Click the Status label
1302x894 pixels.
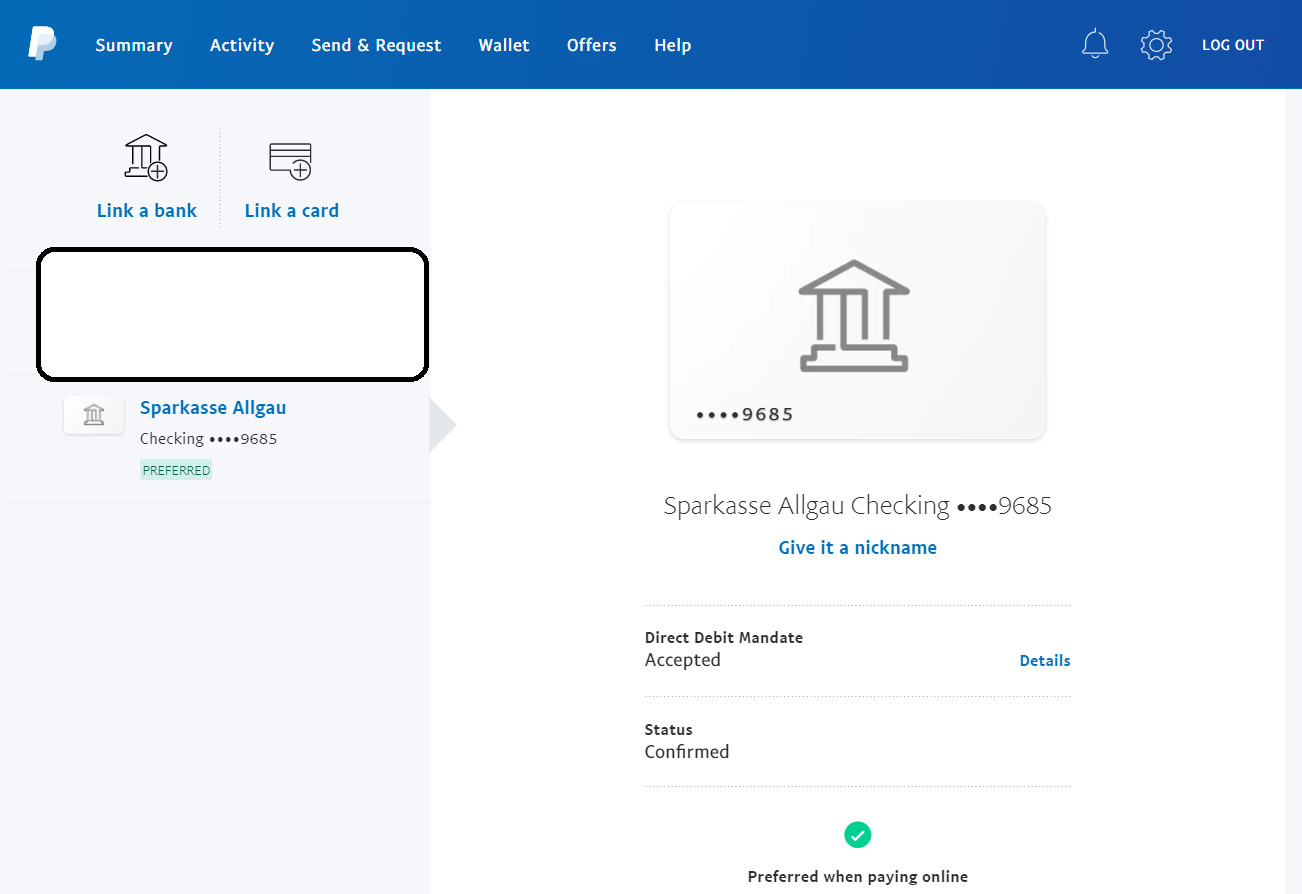click(669, 729)
